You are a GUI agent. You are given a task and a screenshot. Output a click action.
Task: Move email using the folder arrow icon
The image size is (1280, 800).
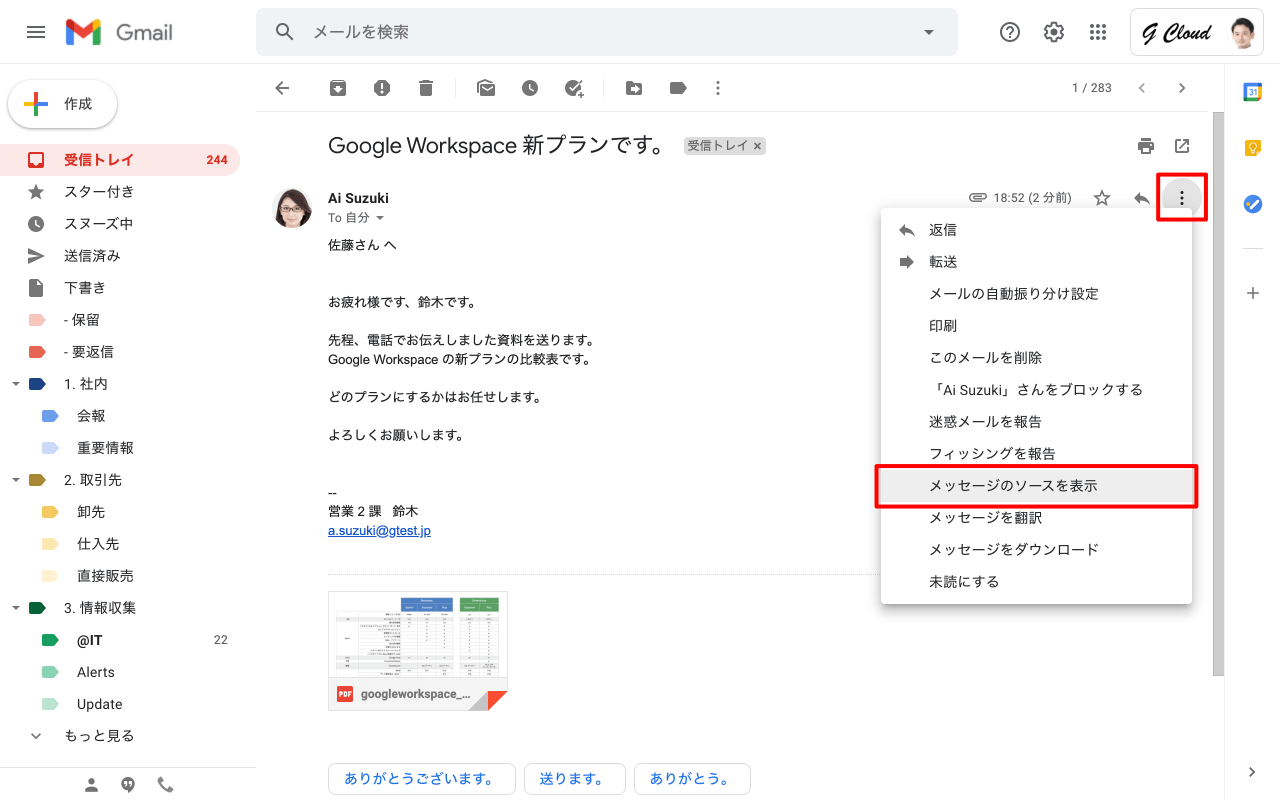[x=634, y=88]
